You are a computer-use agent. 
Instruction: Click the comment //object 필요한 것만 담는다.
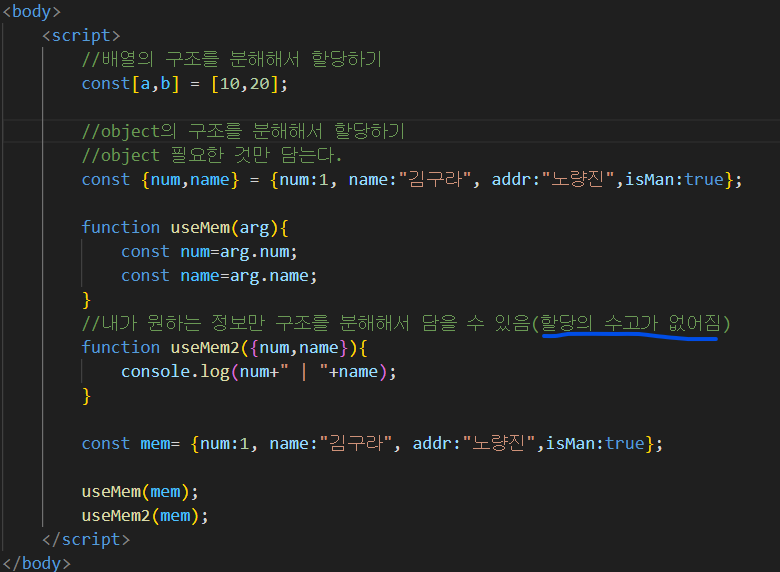pos(212,155)
